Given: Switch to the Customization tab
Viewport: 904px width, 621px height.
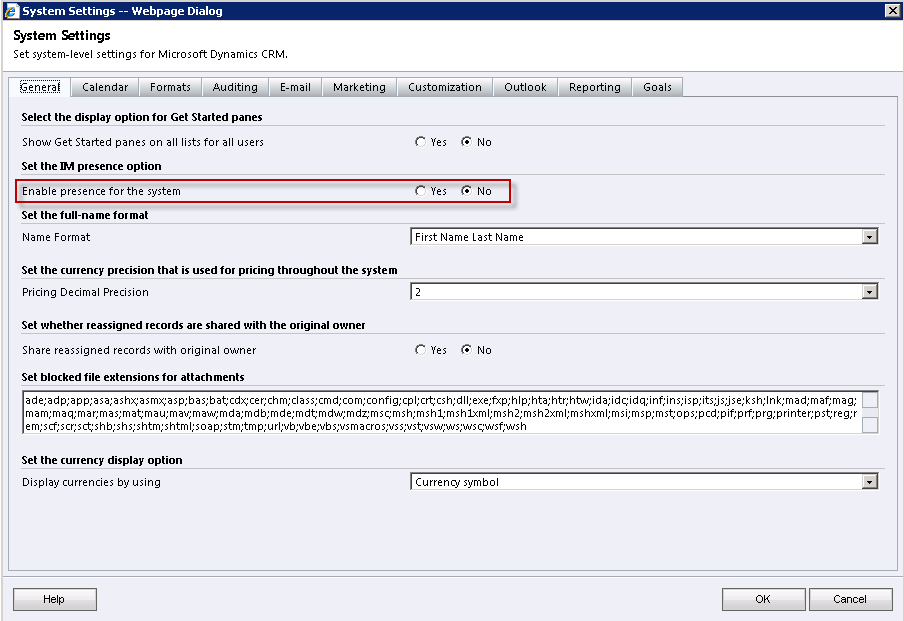Looking at the screenshot, I should tap(445, 87).
